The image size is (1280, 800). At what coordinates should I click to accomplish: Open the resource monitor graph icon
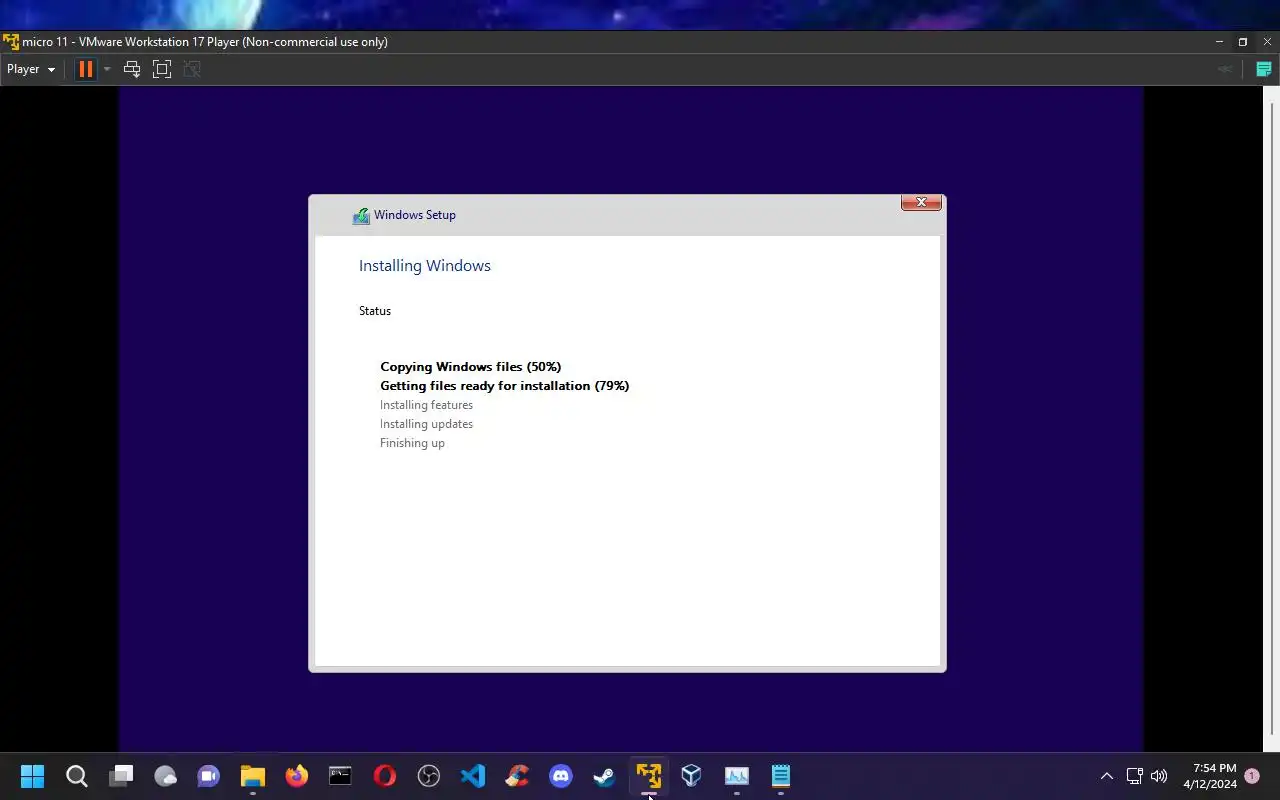tap(736, 776)
